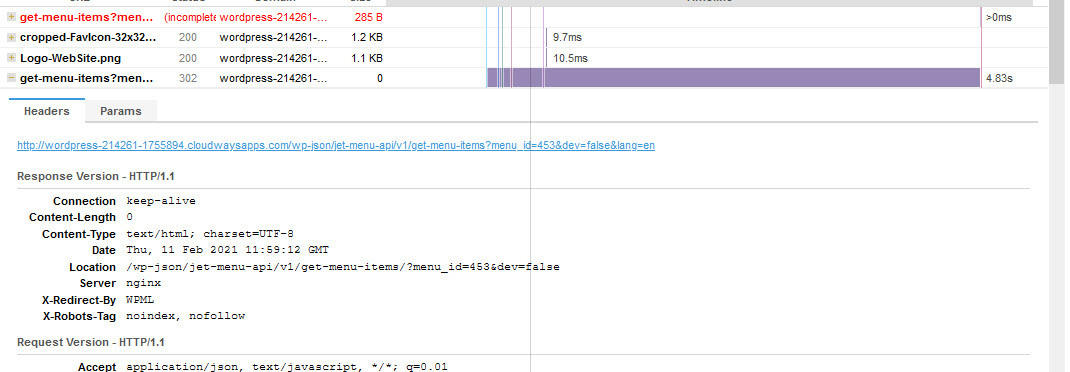Viewport: 1070px width, 372px height.
Task: Click the 10.5ms timeline marker
Action: click(x=547, y=58)
